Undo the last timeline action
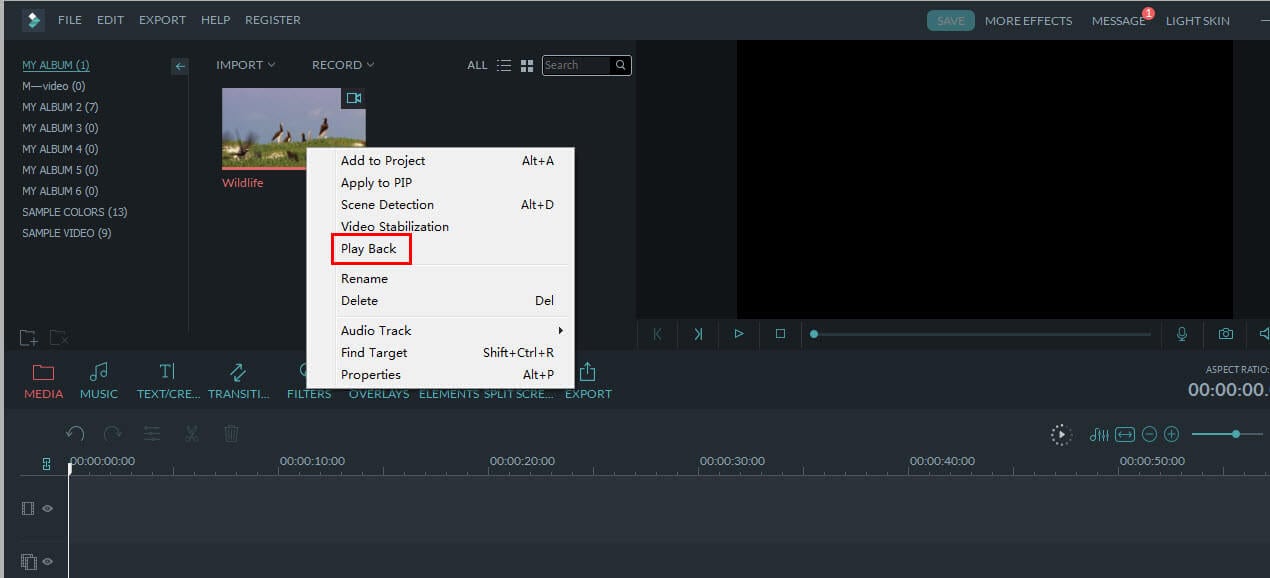The height and width of the screenshot is (578, 1270). (x=75, y=434)
